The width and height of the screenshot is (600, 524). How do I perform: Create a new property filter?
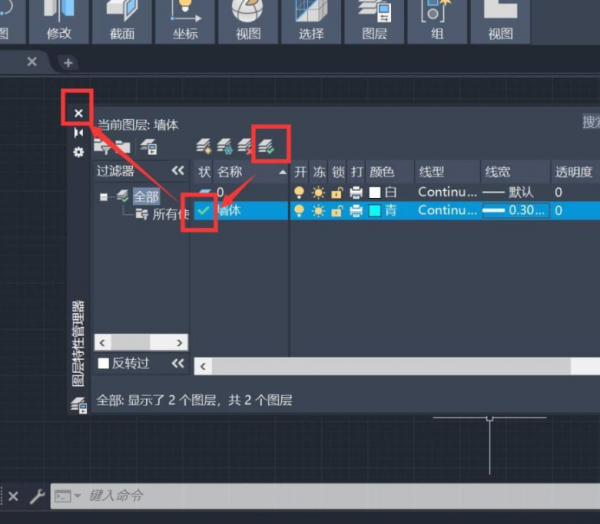[102, 147]
